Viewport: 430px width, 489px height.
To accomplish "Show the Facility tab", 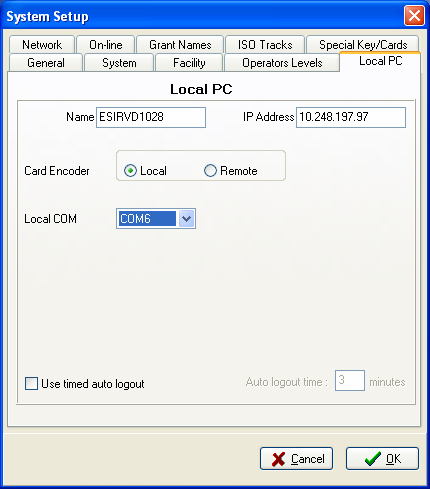I will click(x=189, y=63).
